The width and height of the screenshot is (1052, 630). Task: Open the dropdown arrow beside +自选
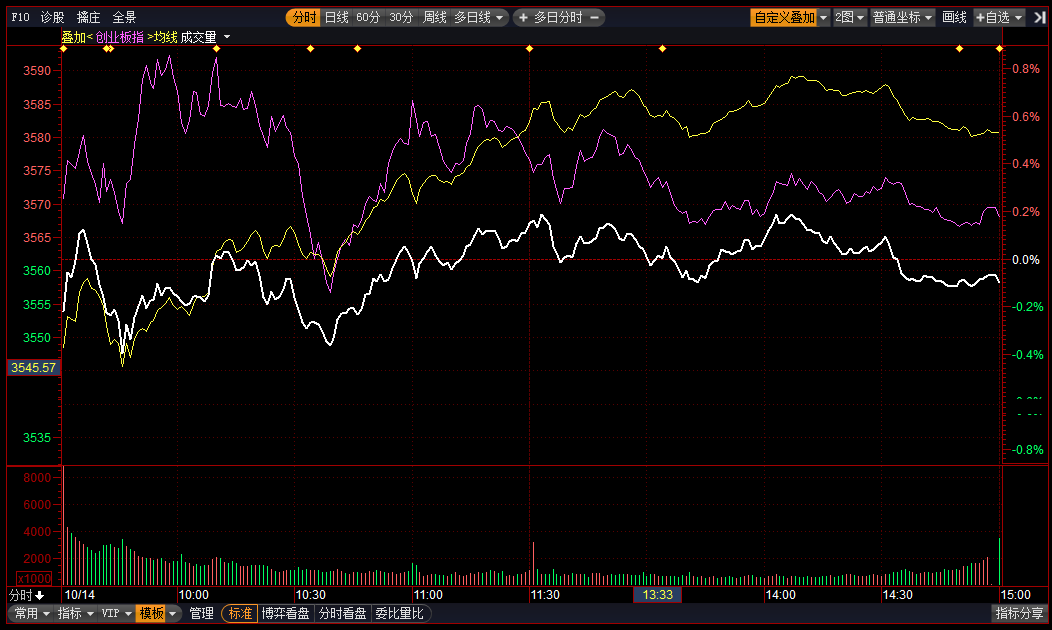click(x=1018, y=17)
